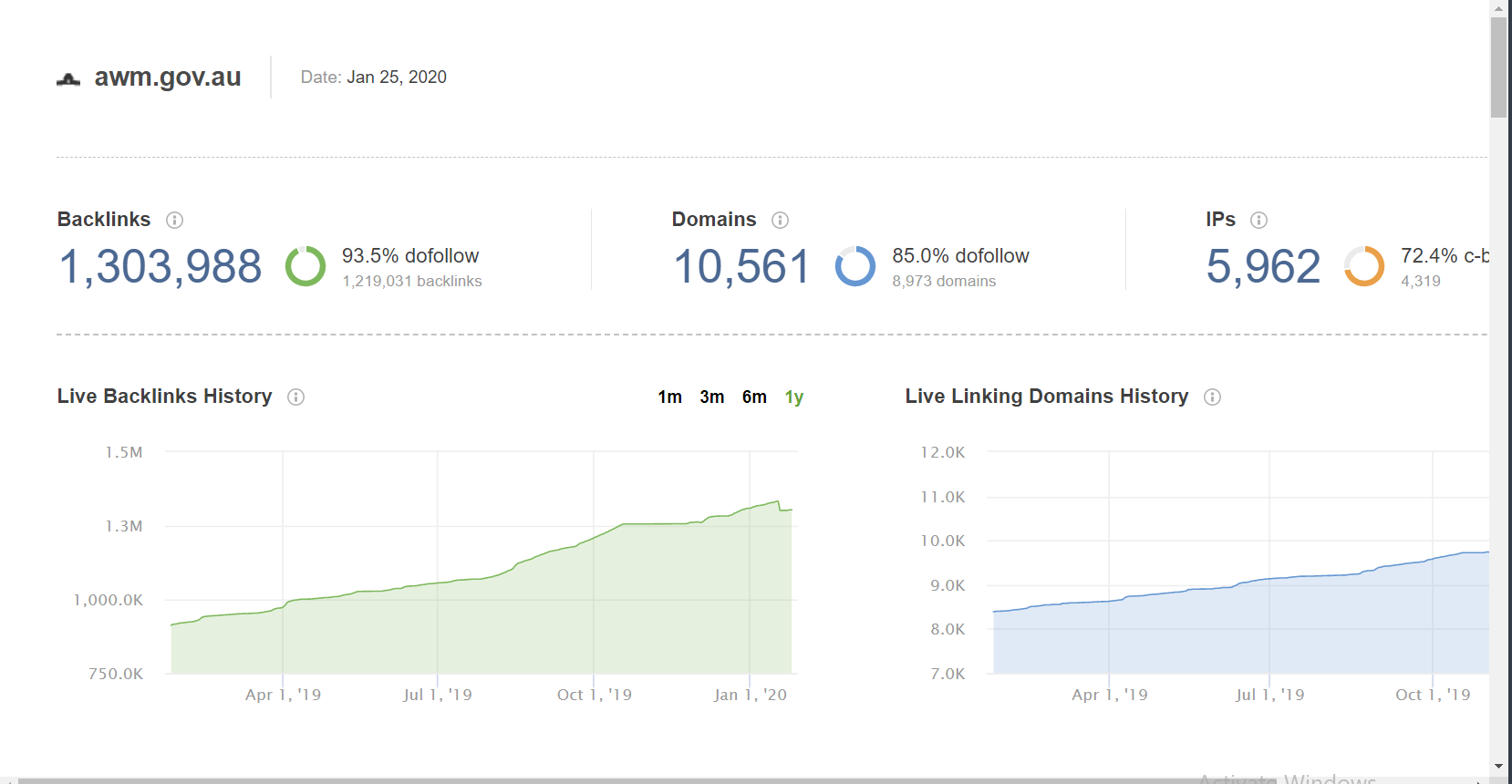This screenshot has height=784, width=1512.
Task: Click the Domains section heading
Action: 714,219
